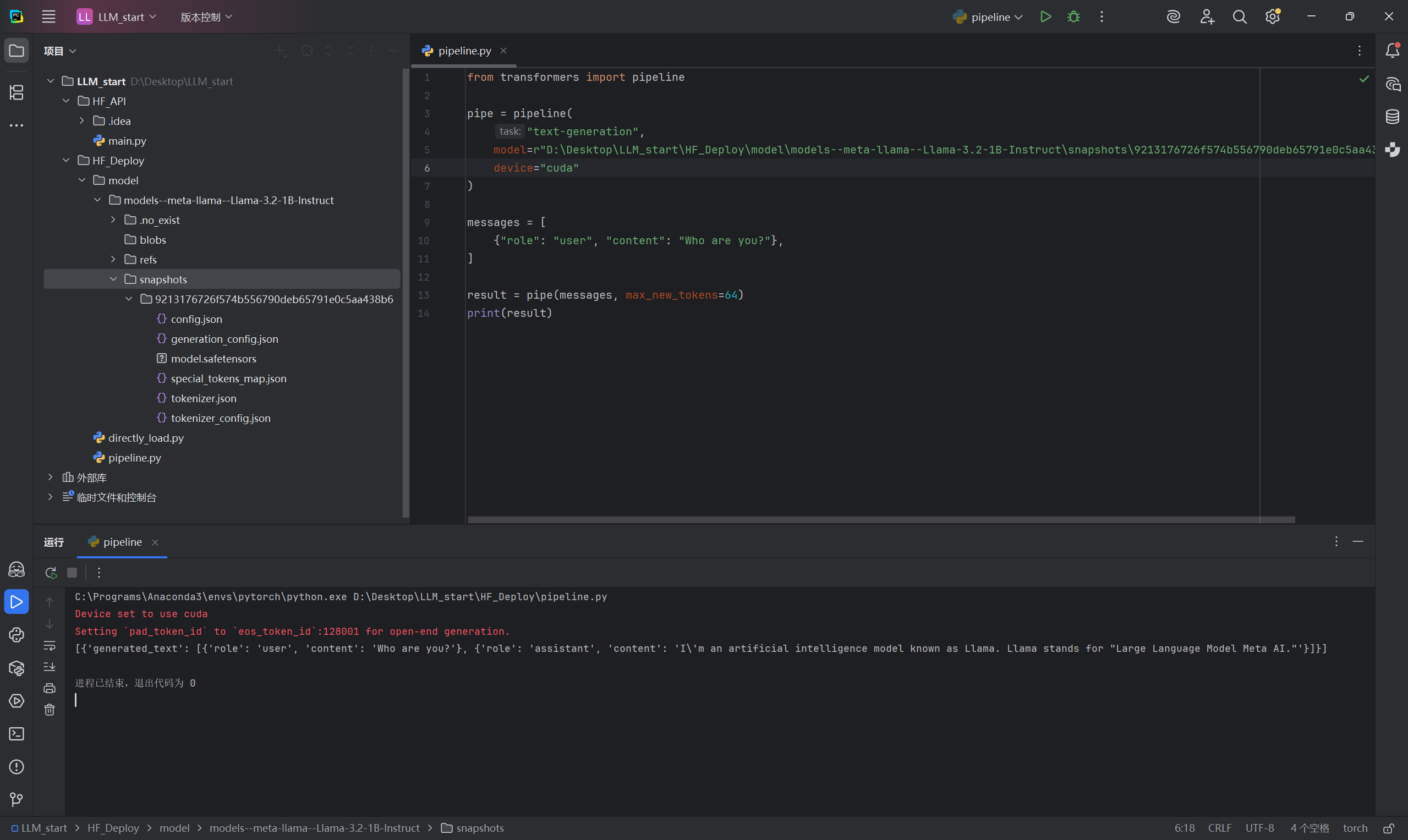Expand the .no_exist folder
This screenshot has height=840, width=1408.
click(113, 219)
